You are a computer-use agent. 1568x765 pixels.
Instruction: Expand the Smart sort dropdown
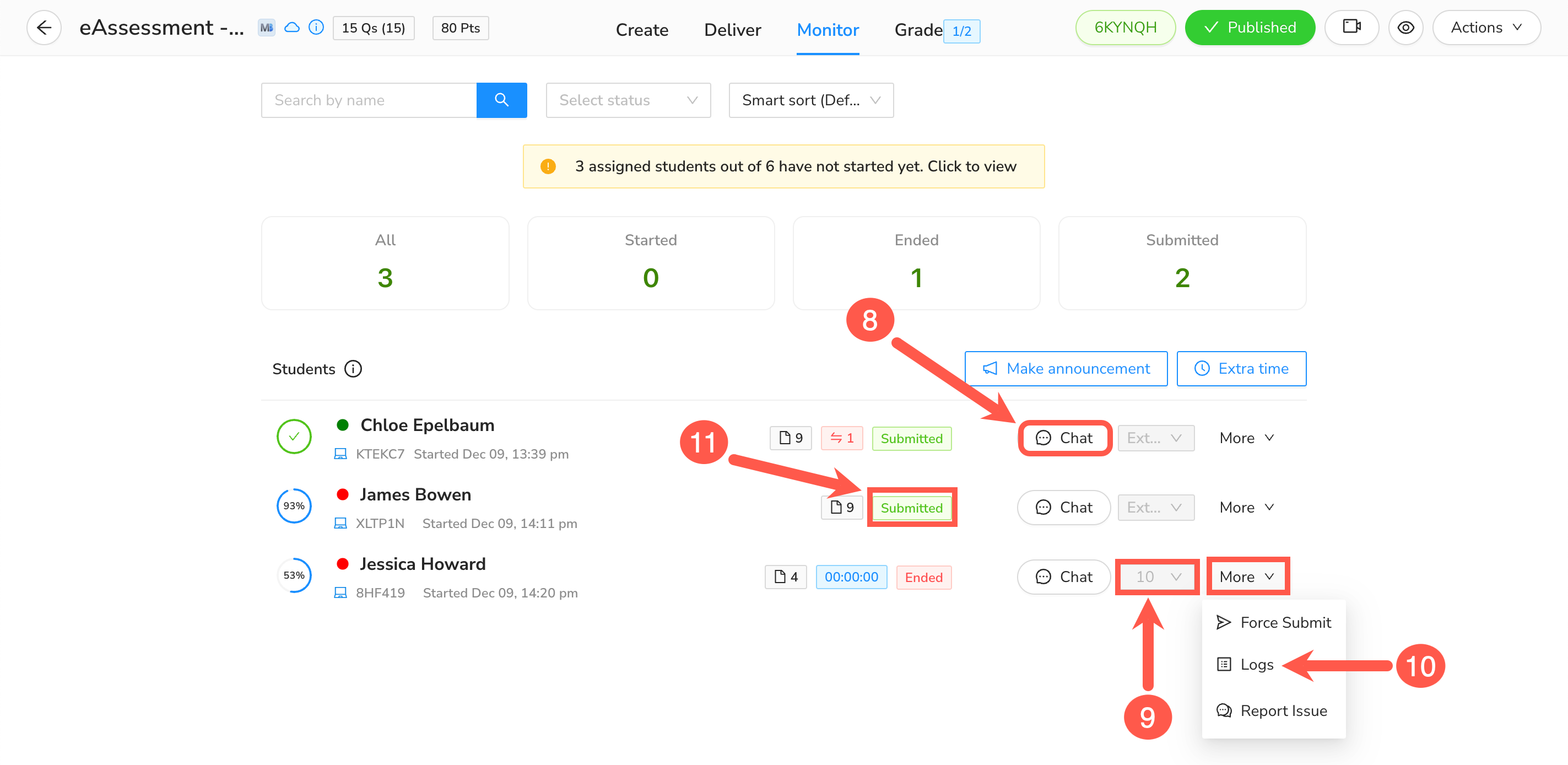[x=810, y=100]
